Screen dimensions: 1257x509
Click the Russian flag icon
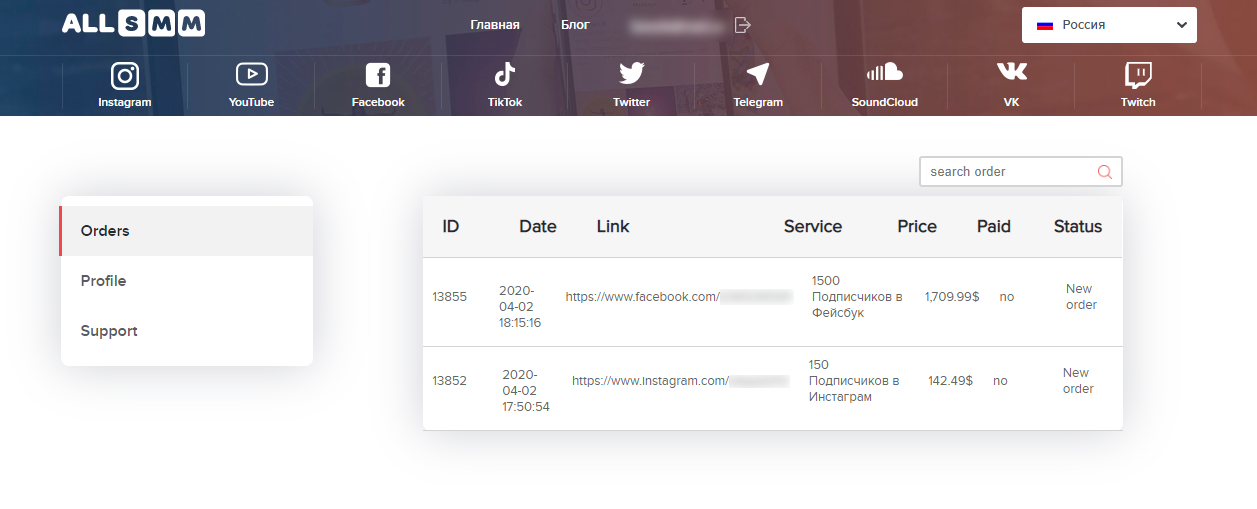(1045, 25)
